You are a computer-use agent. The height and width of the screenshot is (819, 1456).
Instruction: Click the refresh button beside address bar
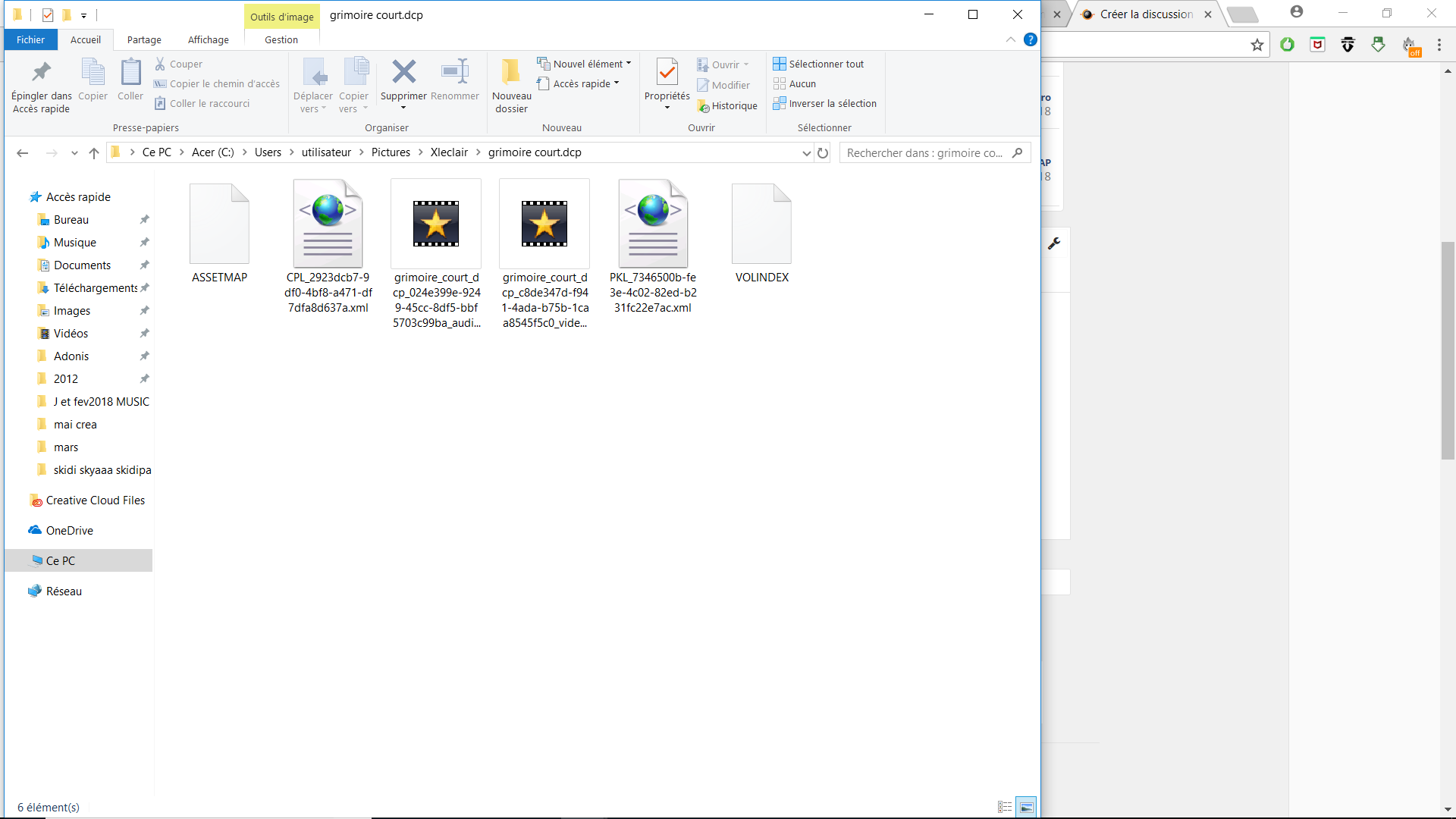823,153
